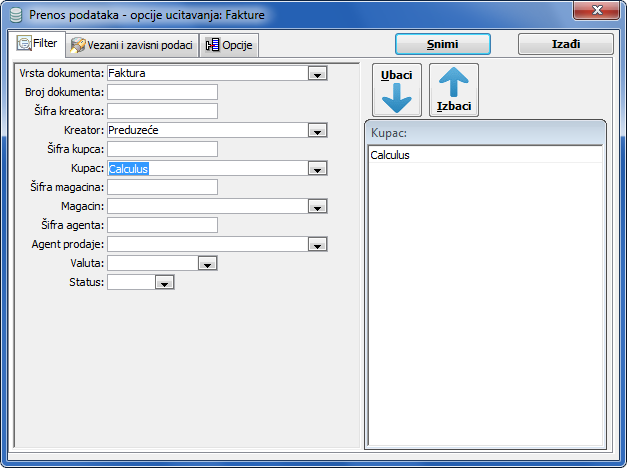
Task: Select Calculus in the Kupac list
Action: [390, 155]
